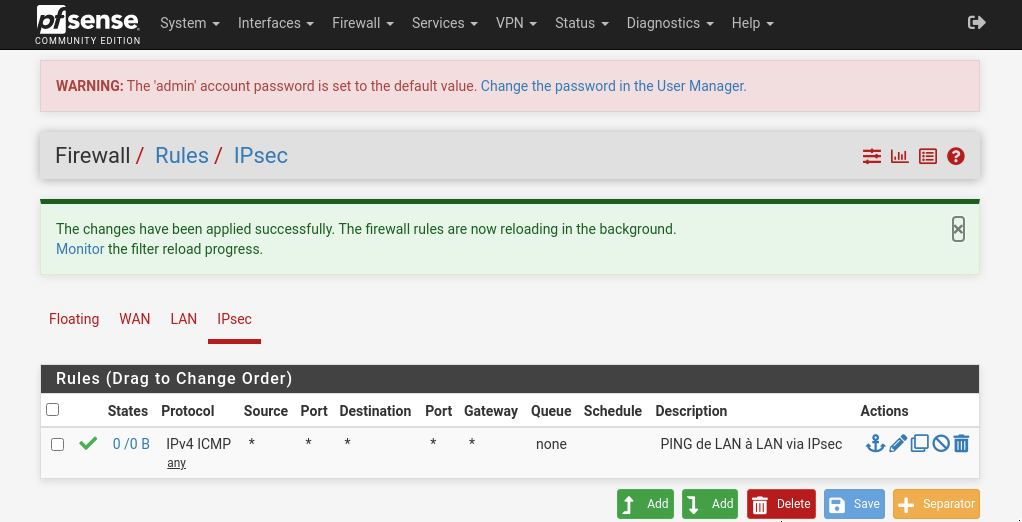Disable the PING rule via ban icon
1022x522 pixels.
point(940,443)
